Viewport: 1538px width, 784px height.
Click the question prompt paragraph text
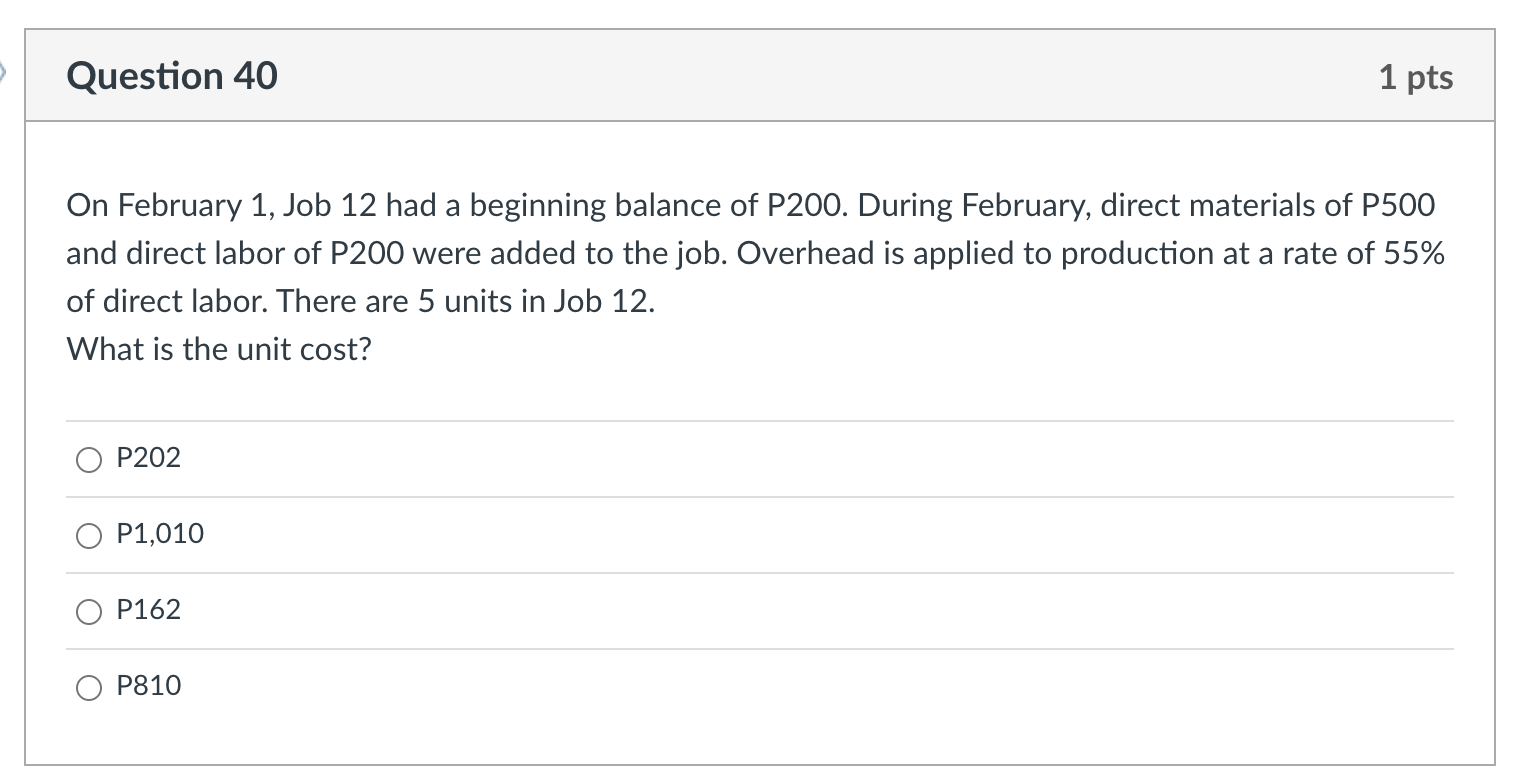750,253
